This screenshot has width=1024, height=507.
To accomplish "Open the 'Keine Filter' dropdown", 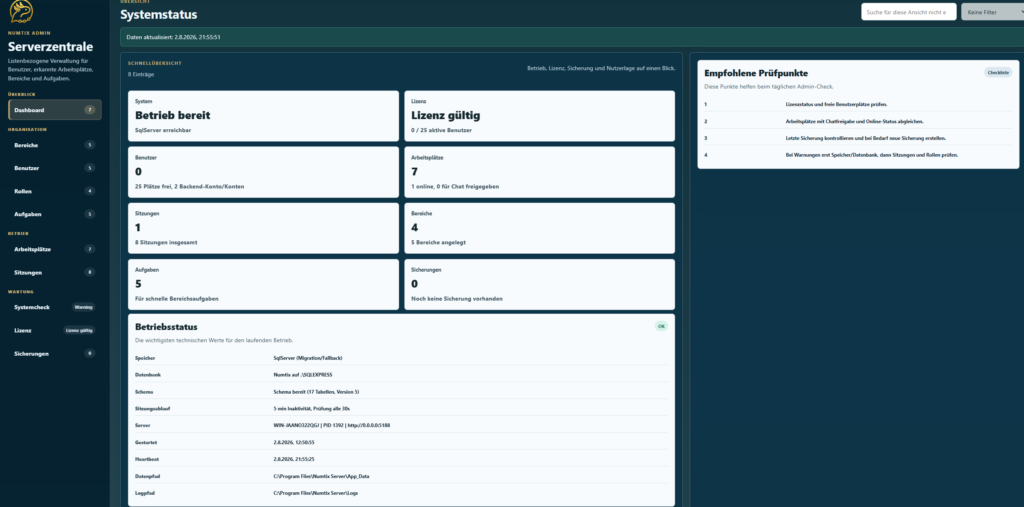I will pyautogui.click(x=993, y=12).
